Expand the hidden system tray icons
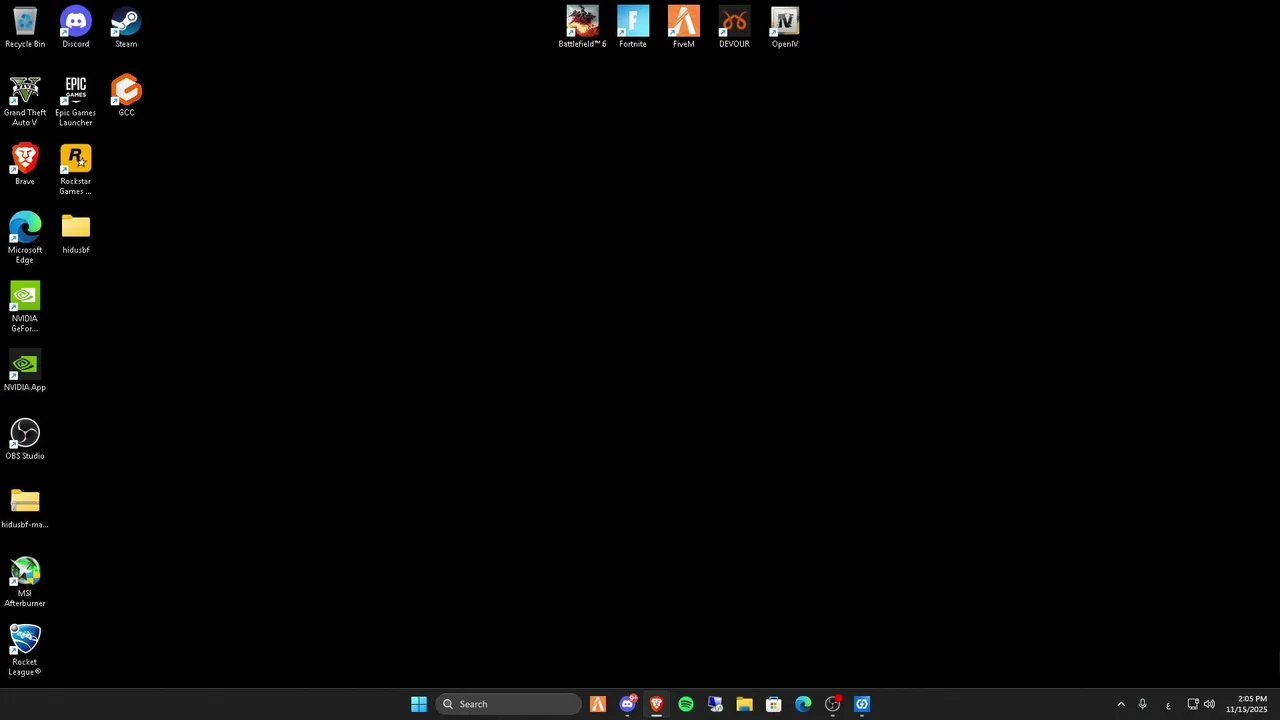 pos(1121,704)
